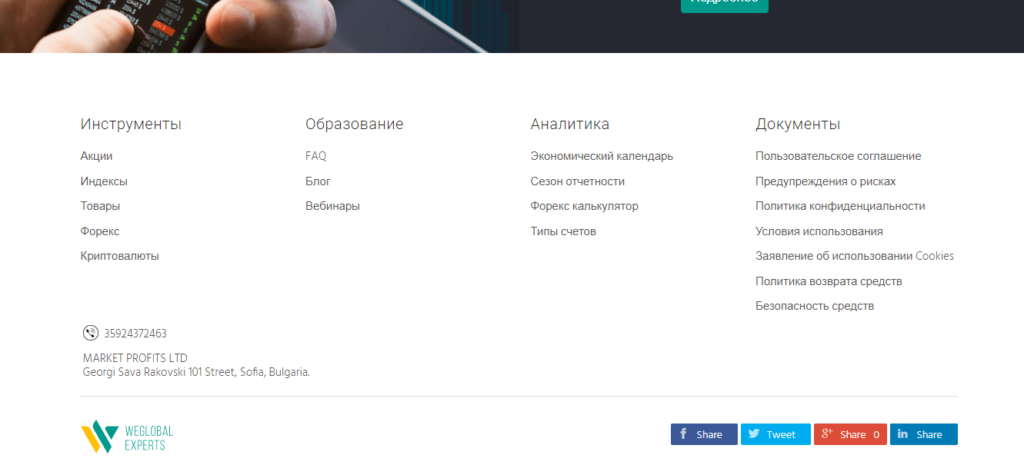Share the page on LinkedIn
This screenshot has height=475, width=1024.
tap(923, 434)
